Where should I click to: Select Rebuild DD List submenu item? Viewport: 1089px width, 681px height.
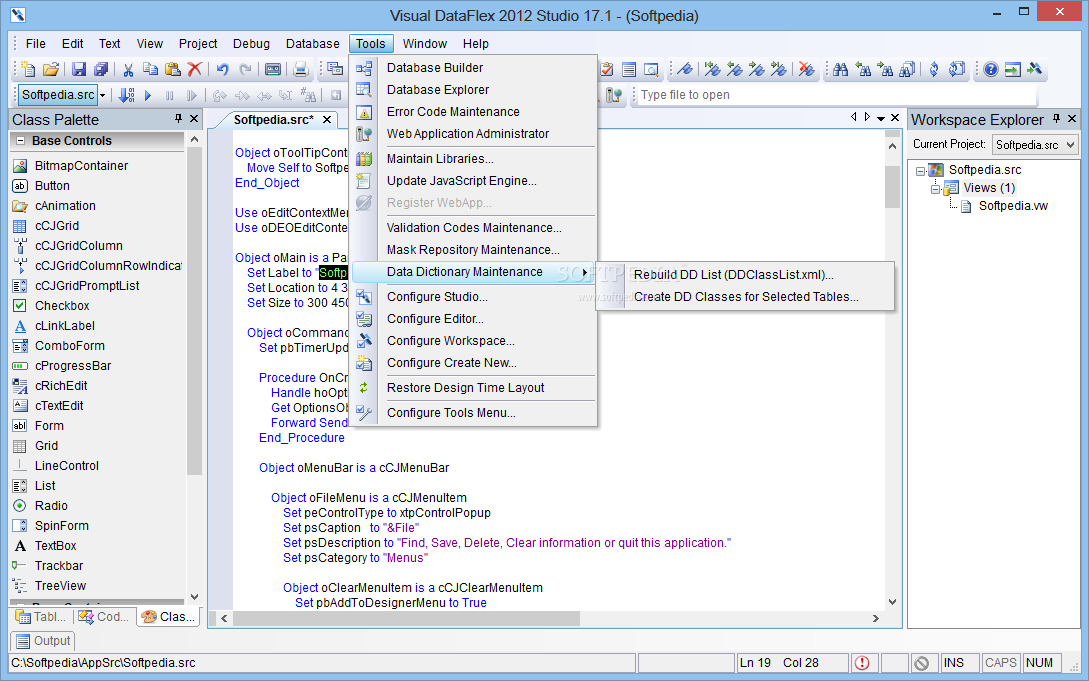(x=733, y=274)
